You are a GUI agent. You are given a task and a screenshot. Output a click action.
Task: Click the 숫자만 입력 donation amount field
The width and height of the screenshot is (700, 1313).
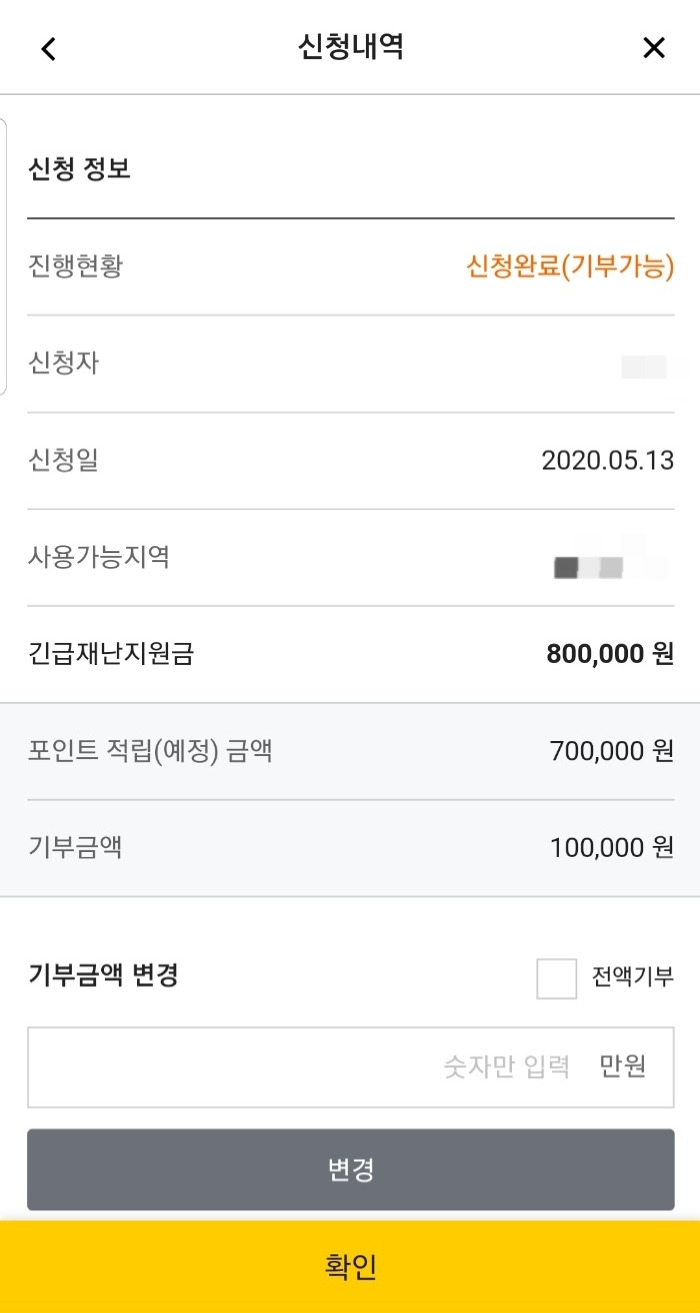click(x=350, y=1067)
